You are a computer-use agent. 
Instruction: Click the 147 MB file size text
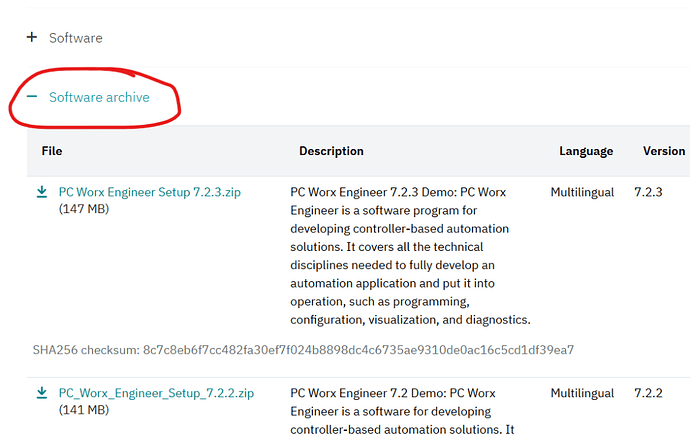click(x=84, y=209)
